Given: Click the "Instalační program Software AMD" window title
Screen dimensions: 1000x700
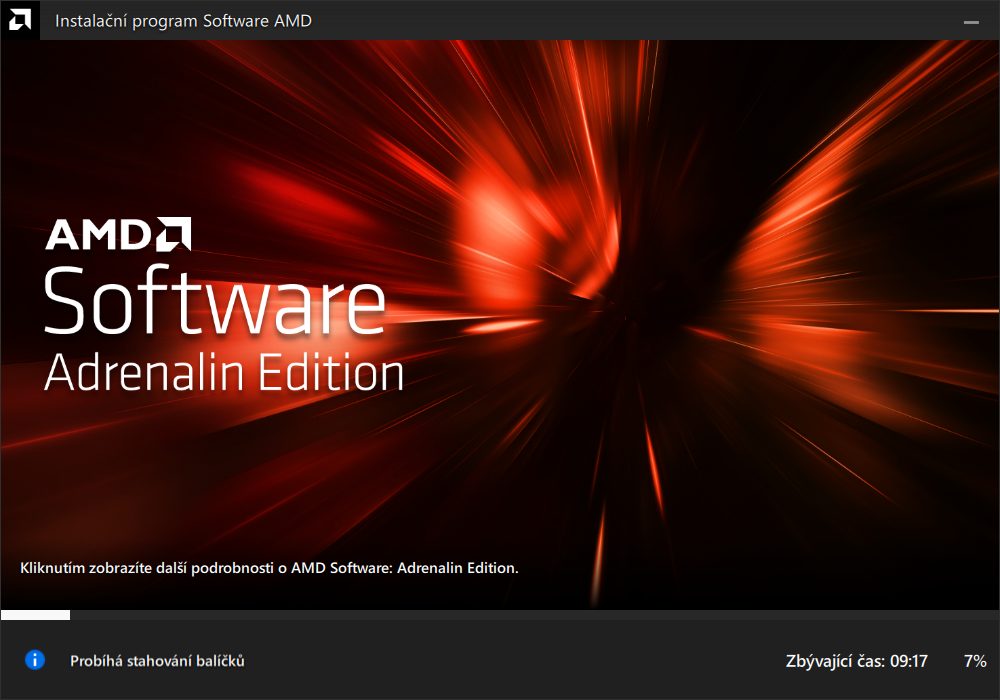Looking at the screenshot, I should (x=183, y=21).
